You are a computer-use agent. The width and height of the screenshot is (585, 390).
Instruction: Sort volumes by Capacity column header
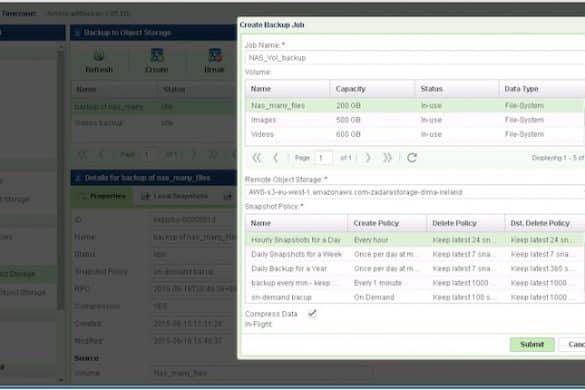(373, 89)
